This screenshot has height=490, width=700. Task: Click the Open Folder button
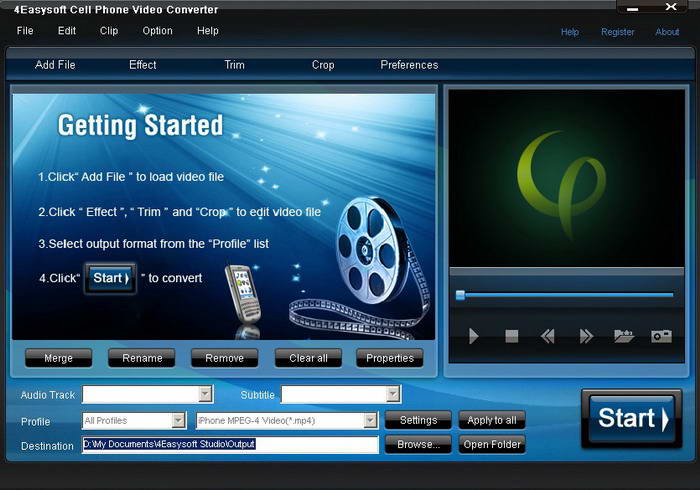pyautogui.click(x=492, y=444)
